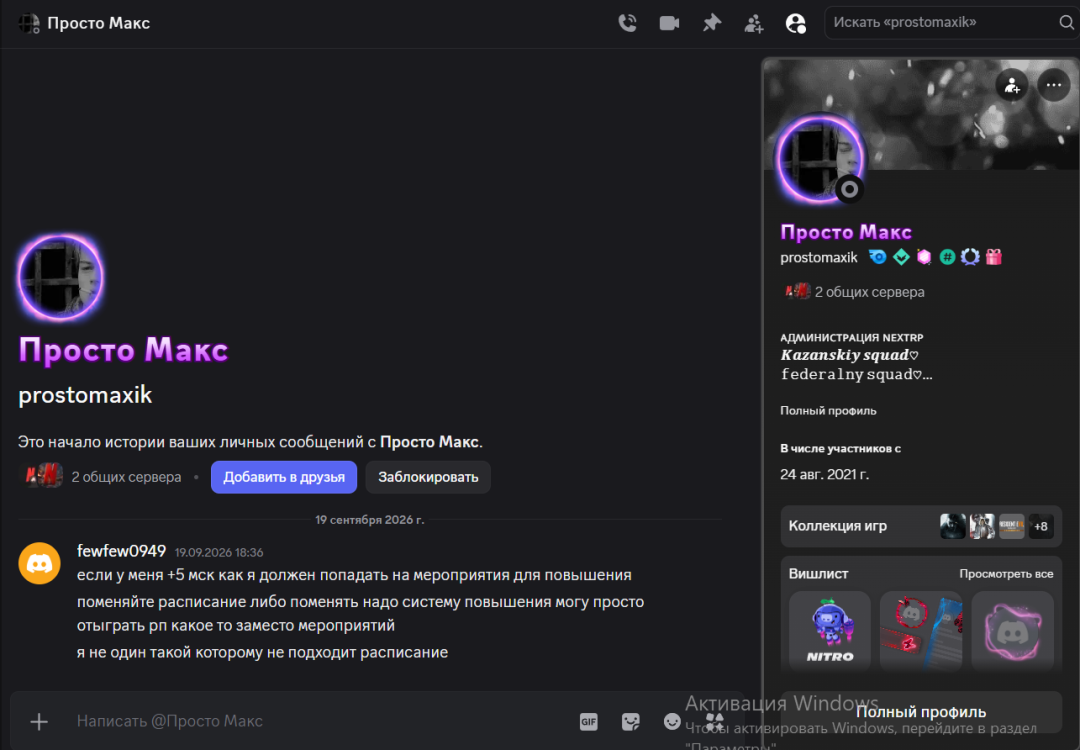This screenshot has width=1080, height=750.
Task: Click Добавить в друзья button
Action: click(284, 477)
